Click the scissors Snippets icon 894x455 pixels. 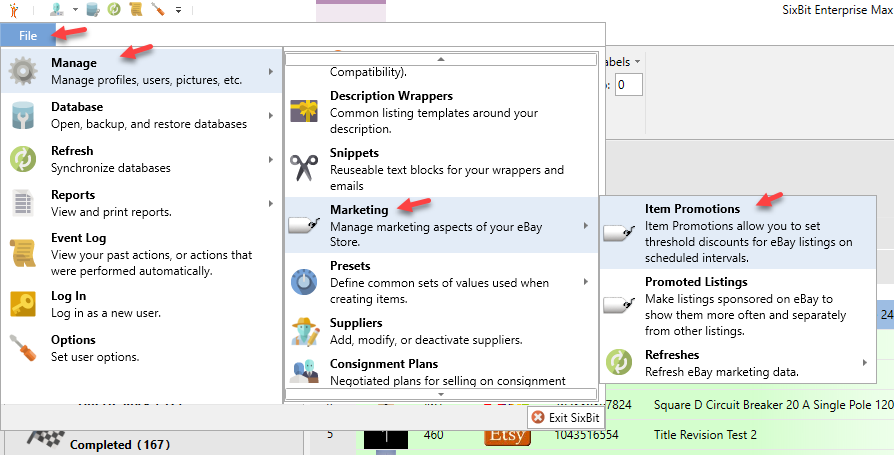pos(304,168)
